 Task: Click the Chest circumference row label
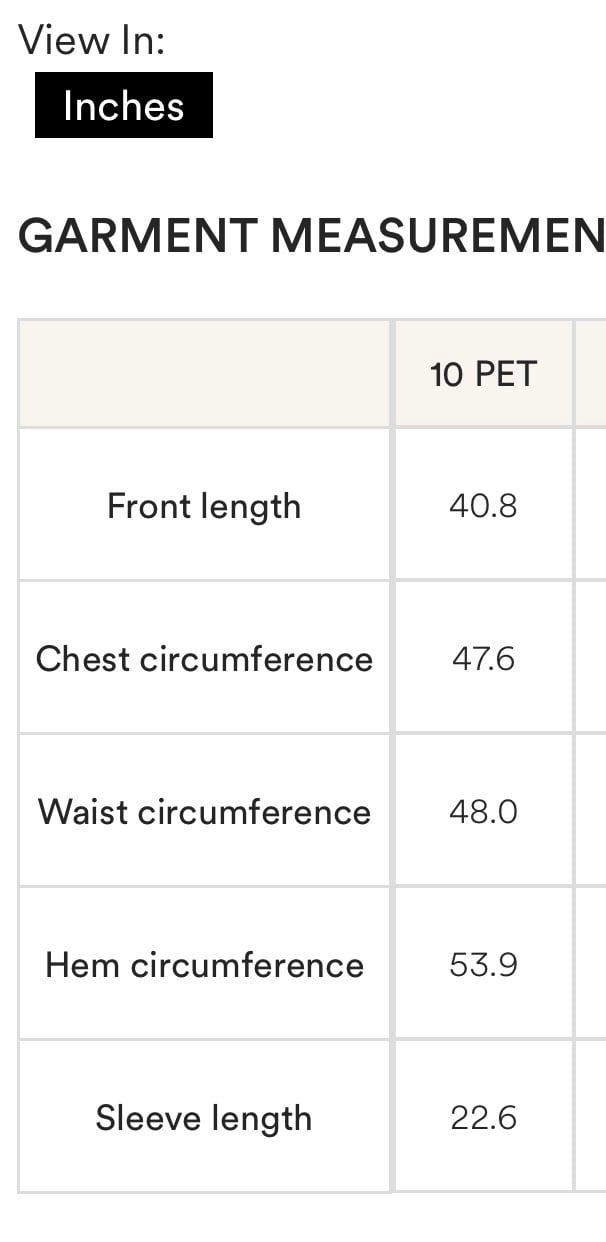(204, 659)
